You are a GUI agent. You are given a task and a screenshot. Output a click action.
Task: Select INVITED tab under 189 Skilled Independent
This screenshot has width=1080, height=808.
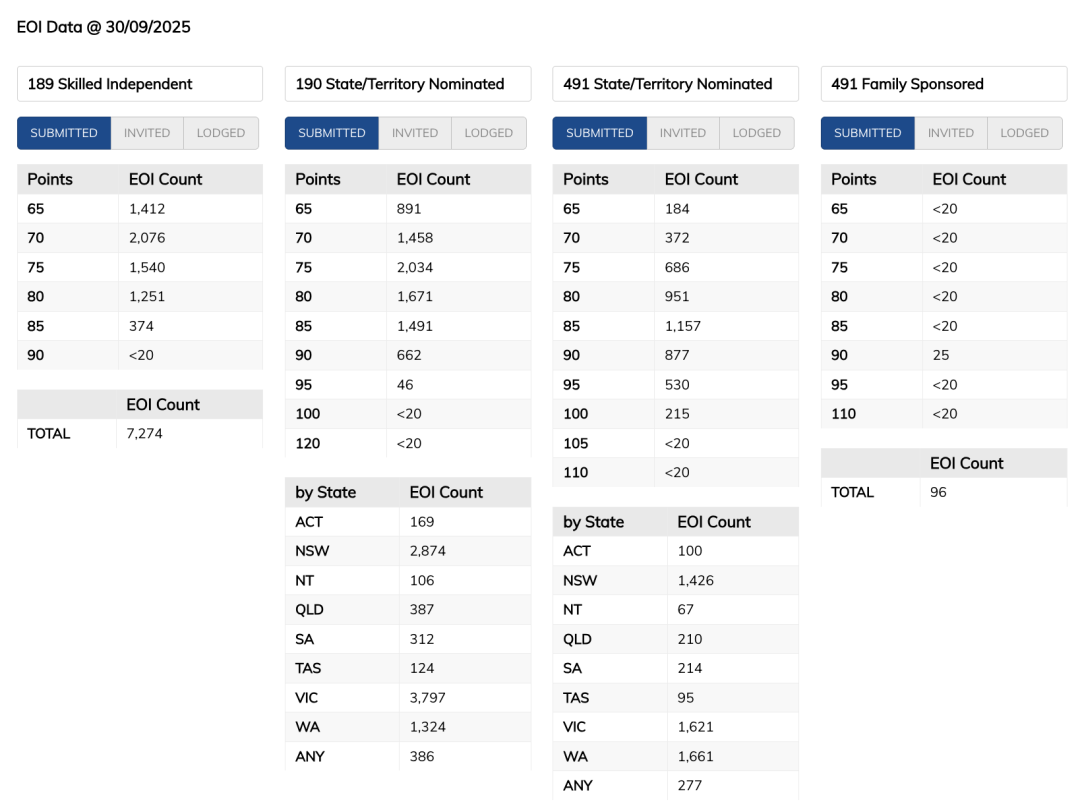pyautogui.click(x=147, y=133)
